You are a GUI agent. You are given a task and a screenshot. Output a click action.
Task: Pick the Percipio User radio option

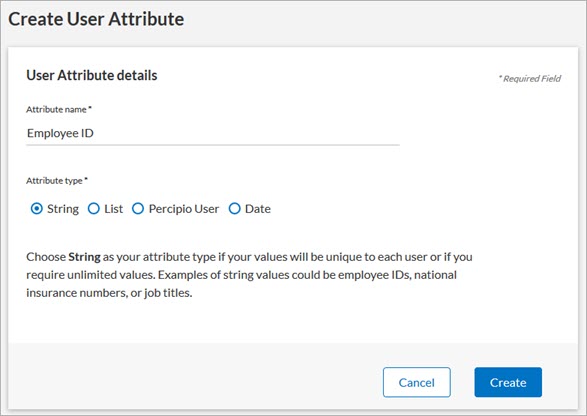[x=138, y=209]
